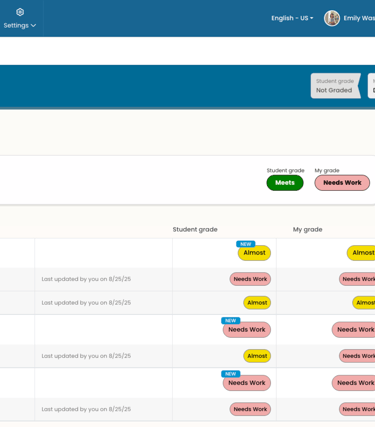This screenshot has width=375, height=427.
Task: Click the topmost Needs Work pill in Student grade table column
Action: (x=250, y=279)
